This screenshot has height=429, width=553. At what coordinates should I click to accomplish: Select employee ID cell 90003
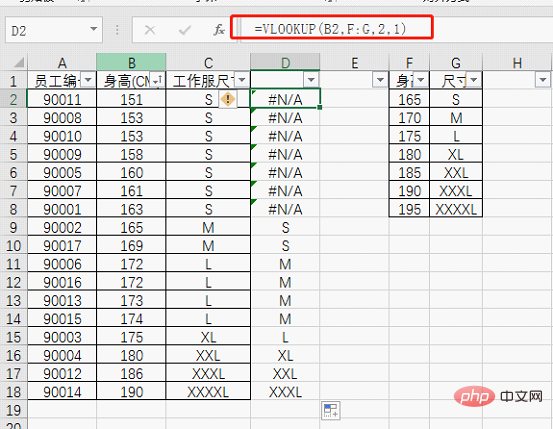coord(62,337)
